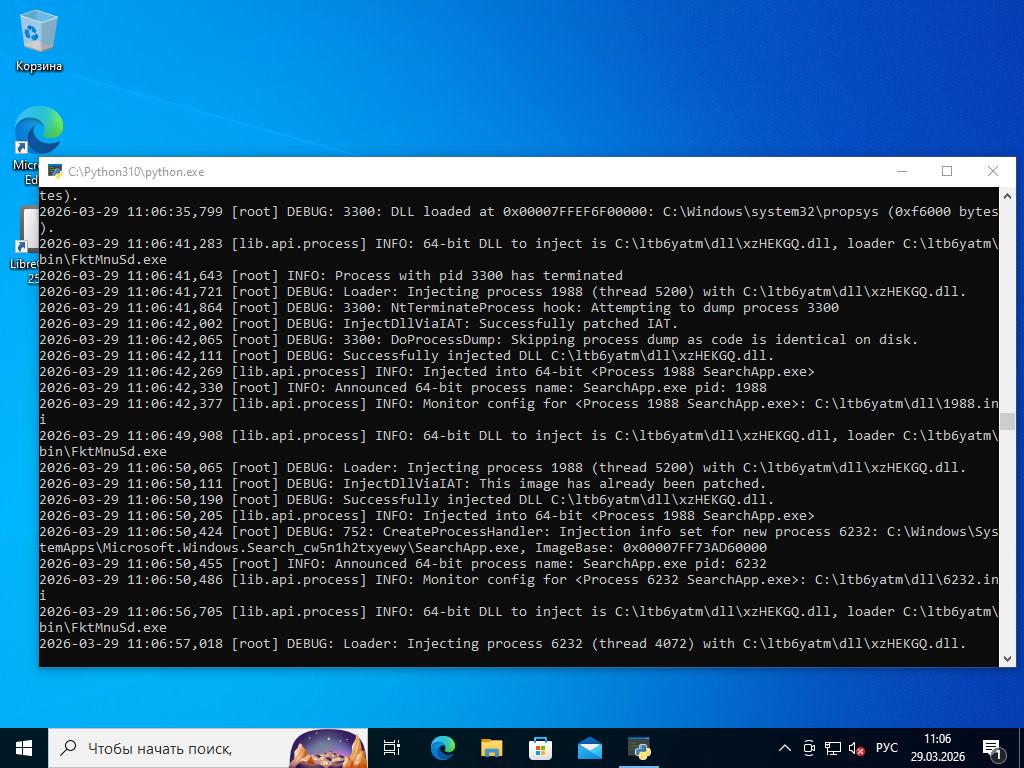Open the notification center

993,748
